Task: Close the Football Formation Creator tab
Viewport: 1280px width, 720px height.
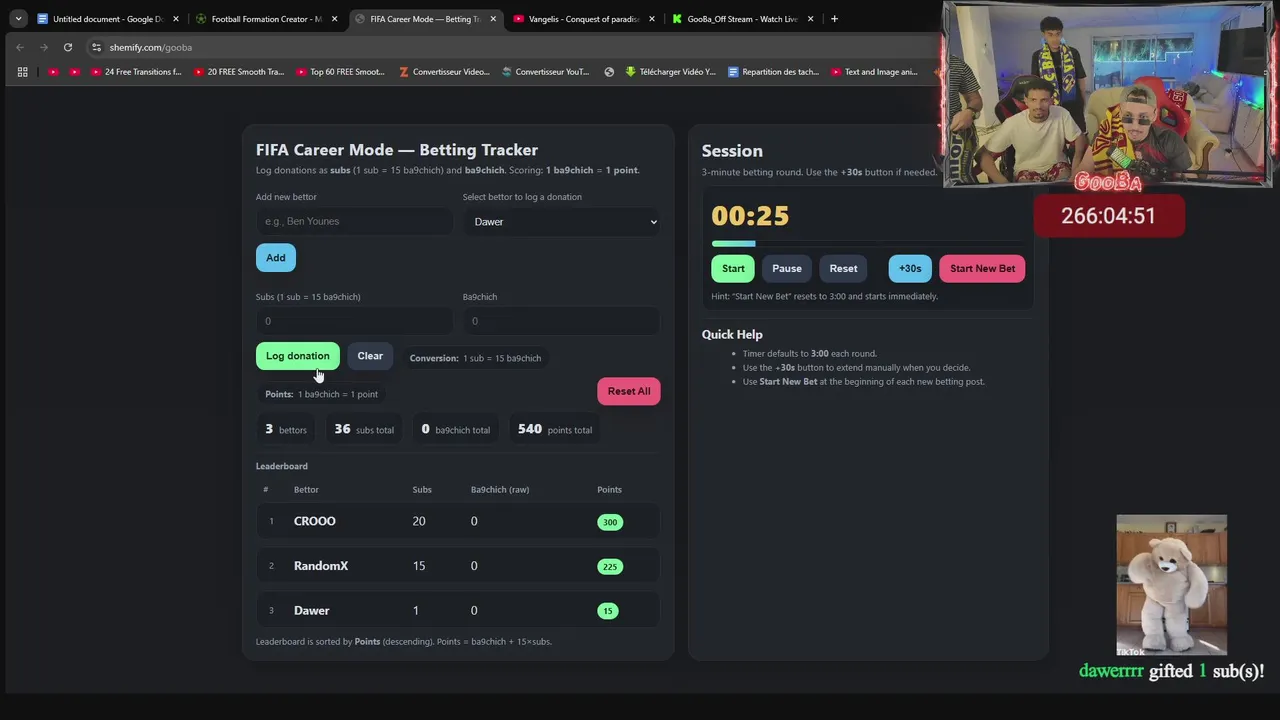Action: [334, 19]
